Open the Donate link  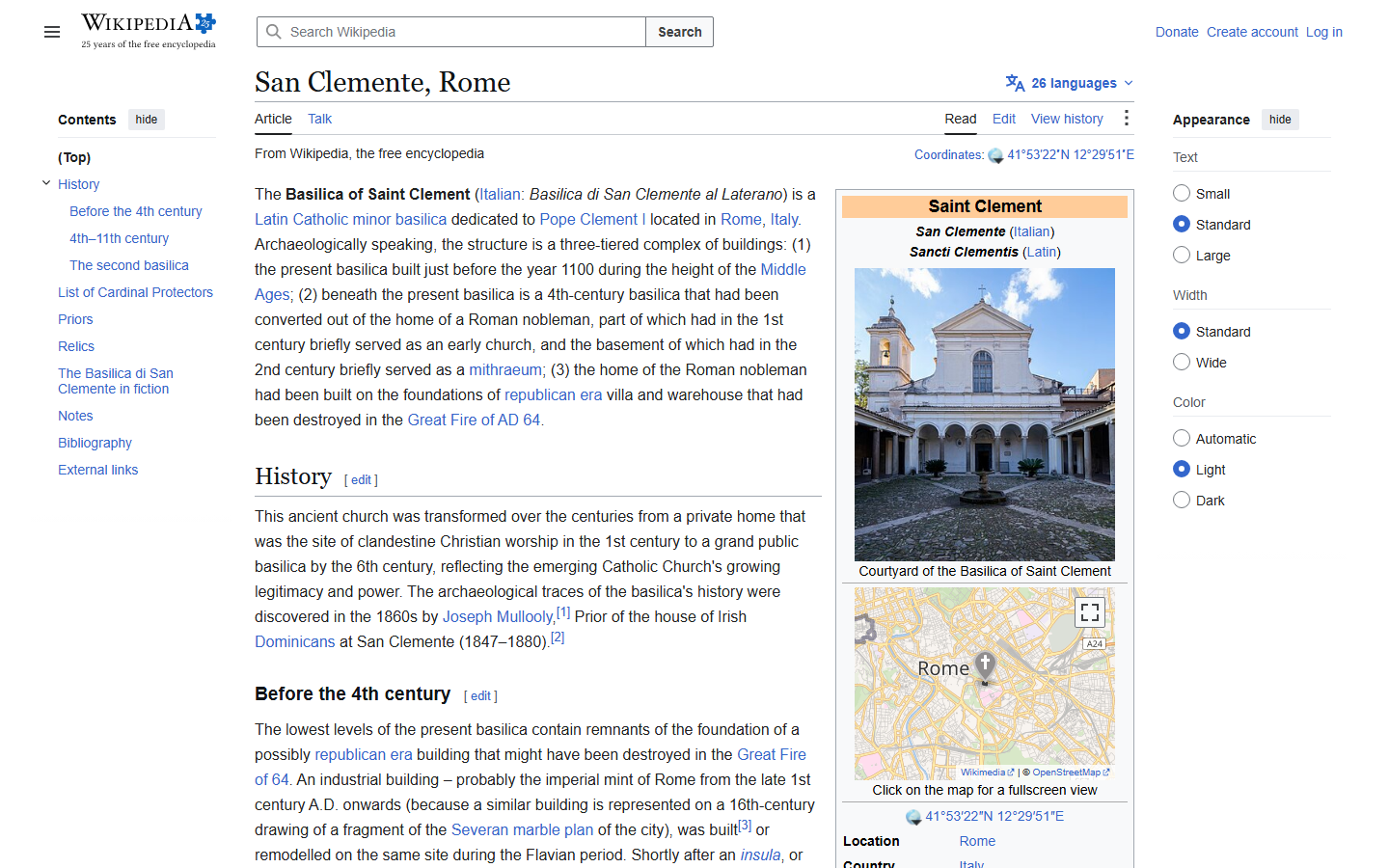(x=1177, y=32)
